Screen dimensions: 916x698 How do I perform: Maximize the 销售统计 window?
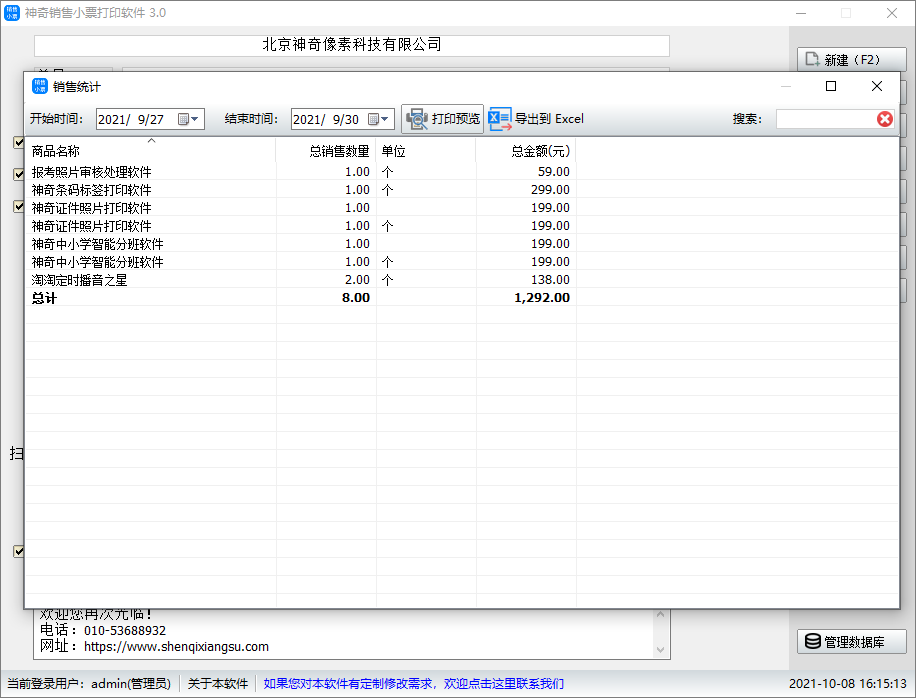[x=831, y=86]
